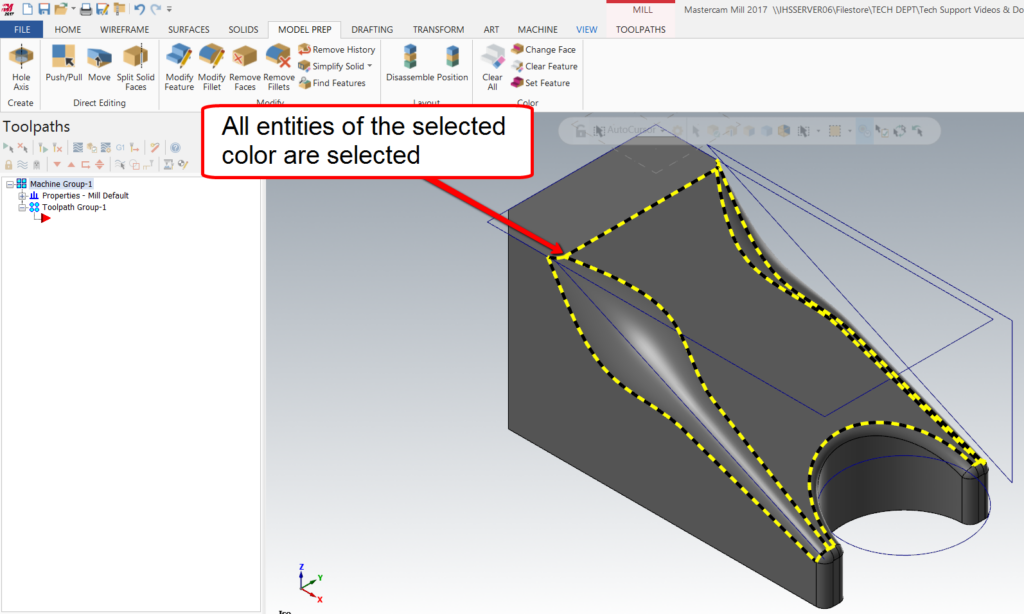Switch to the WIREFRAME tab

pyautogui.click(x=124, y=29)
